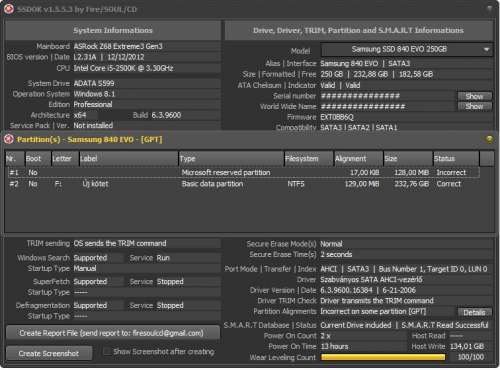Click the Firmware value EXT0BB6Q

[337, 117]
